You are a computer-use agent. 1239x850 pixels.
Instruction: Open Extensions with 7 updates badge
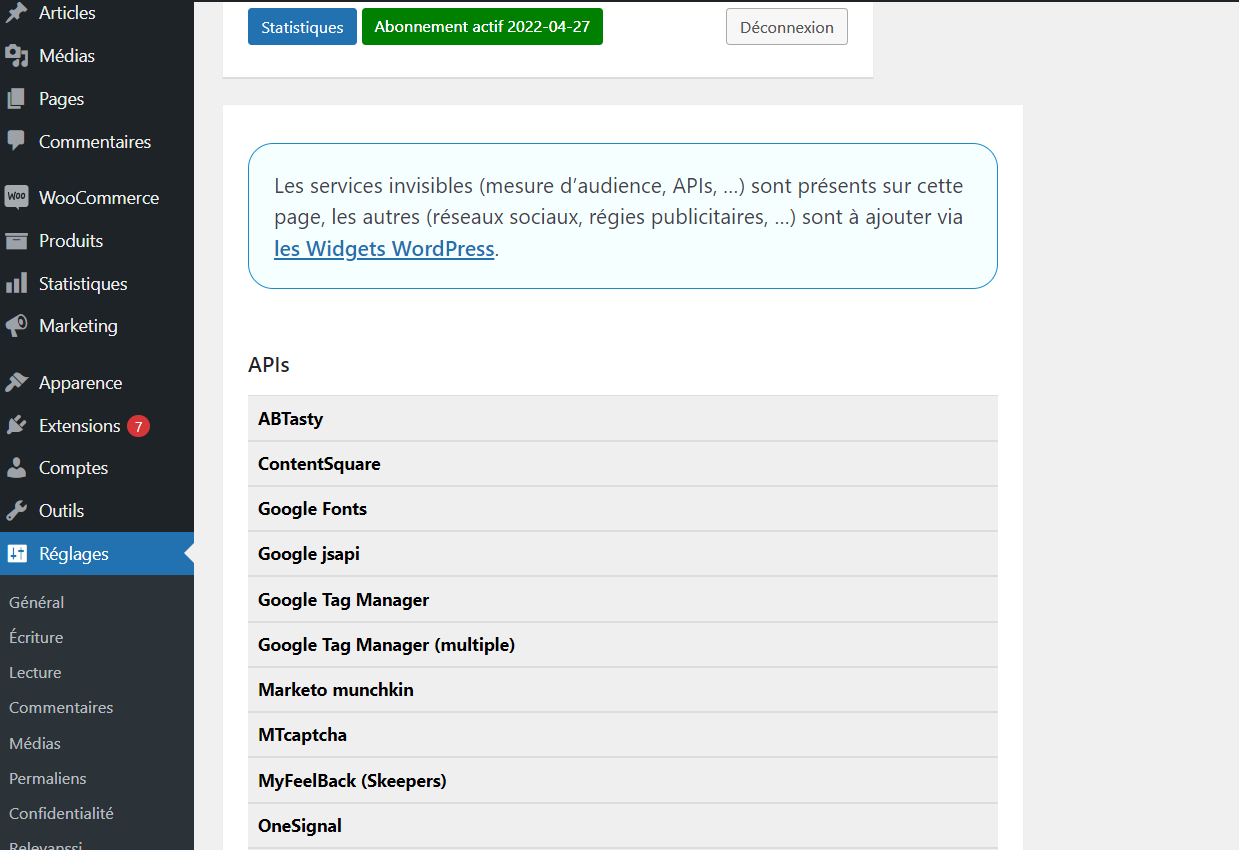pyautogui.click(x=80, y=426)
